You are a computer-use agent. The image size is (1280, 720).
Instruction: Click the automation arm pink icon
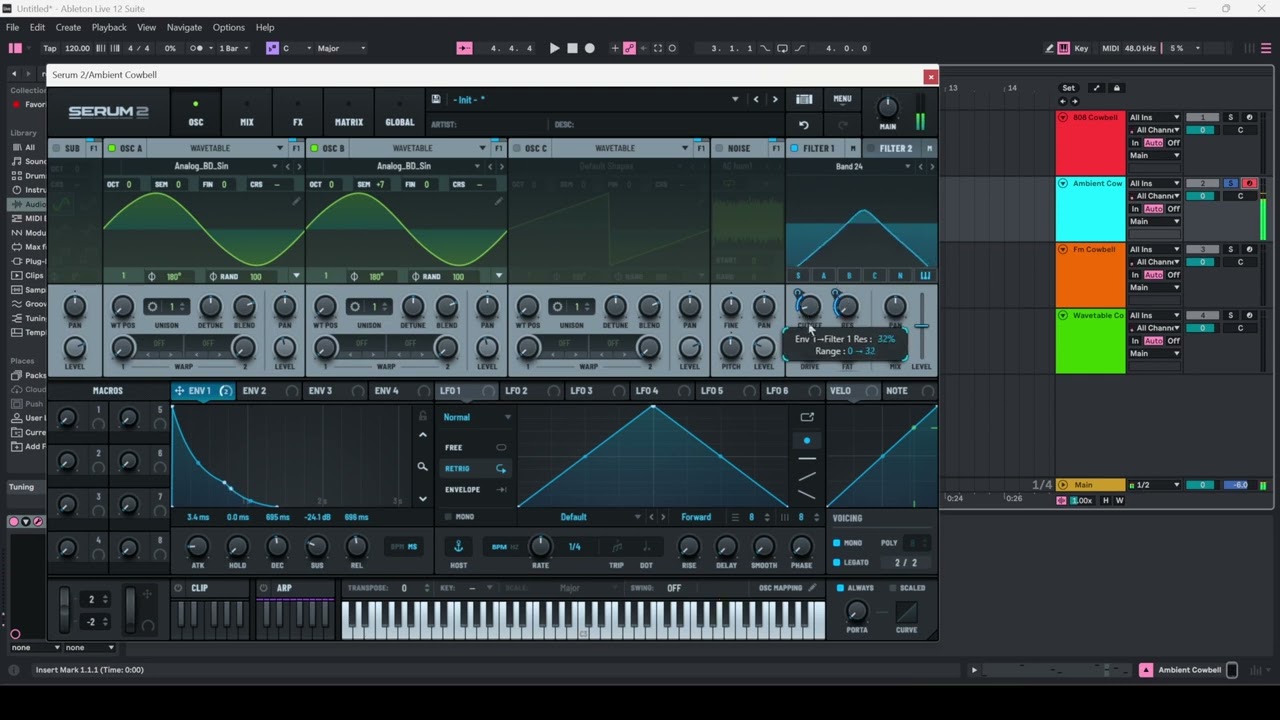click(x=629, y=48)
